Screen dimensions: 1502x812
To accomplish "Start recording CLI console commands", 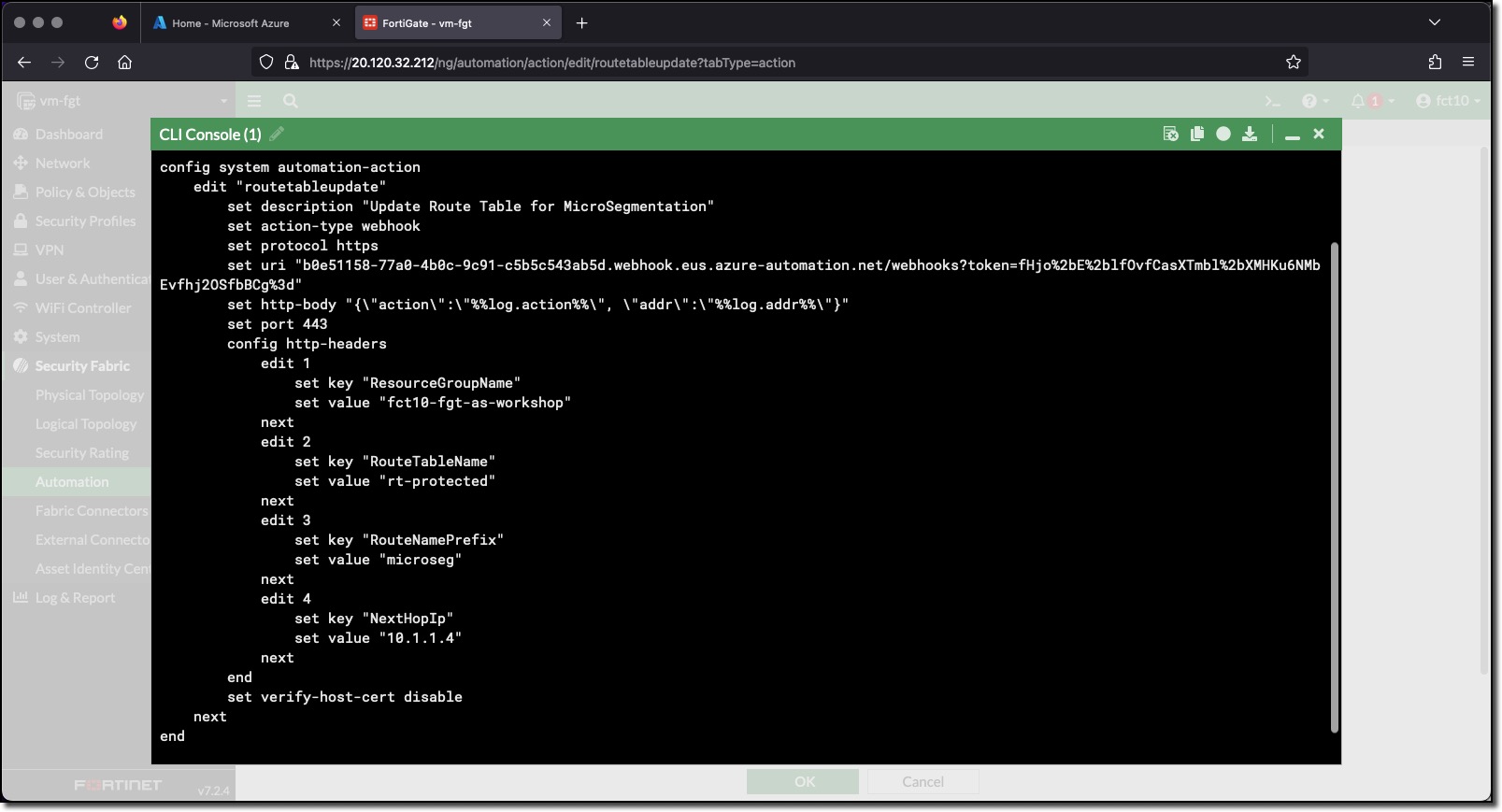I will coord(1223,135).
